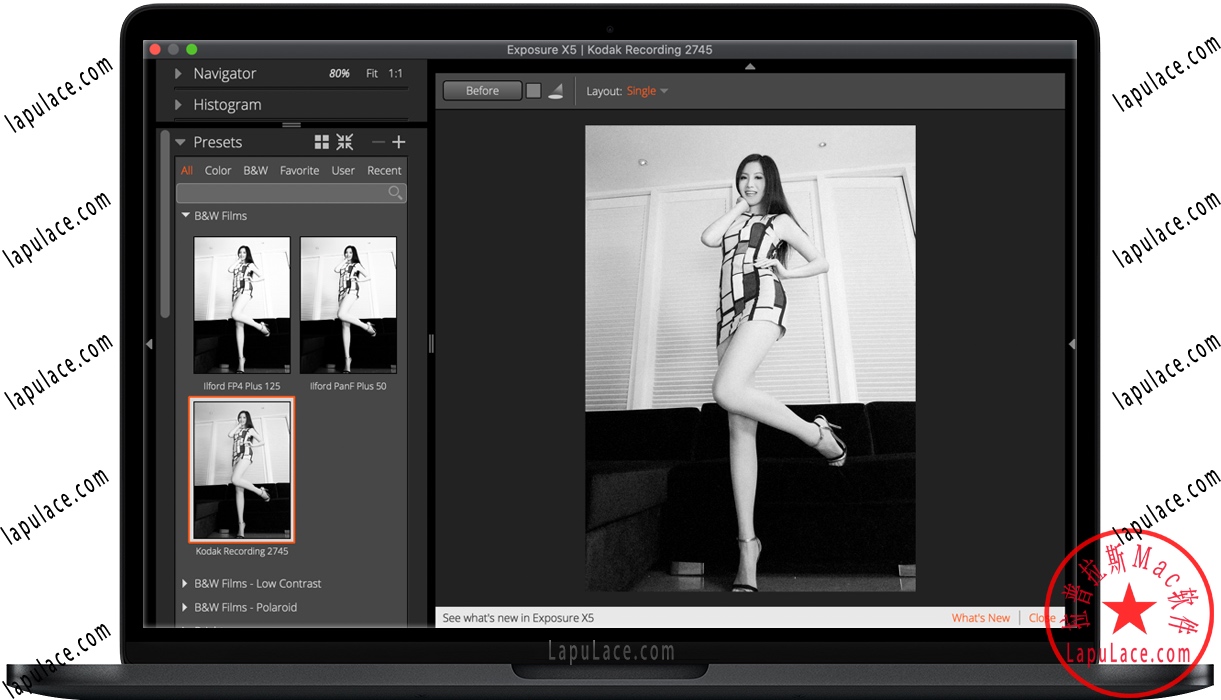
Task: Click the minus icon in Presets header
Action: 377,142
